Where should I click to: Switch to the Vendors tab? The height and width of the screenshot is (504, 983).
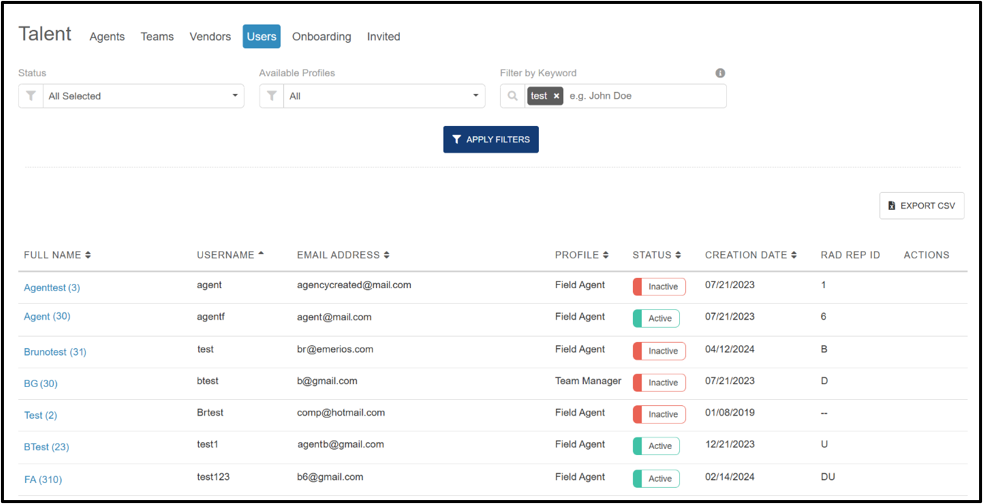[x=210, y=36]
